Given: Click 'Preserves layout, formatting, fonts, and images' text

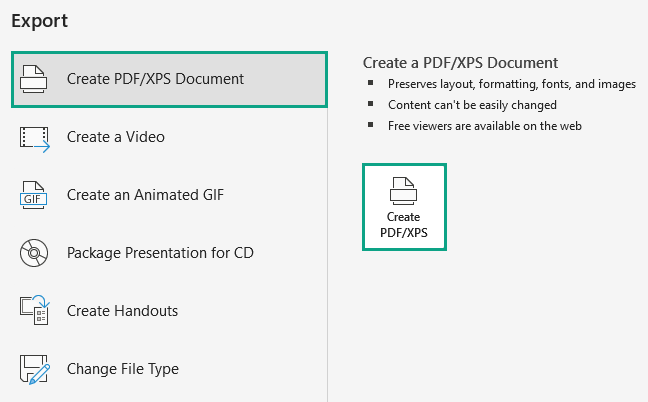Looking at the screenshot, I should 512,84.
